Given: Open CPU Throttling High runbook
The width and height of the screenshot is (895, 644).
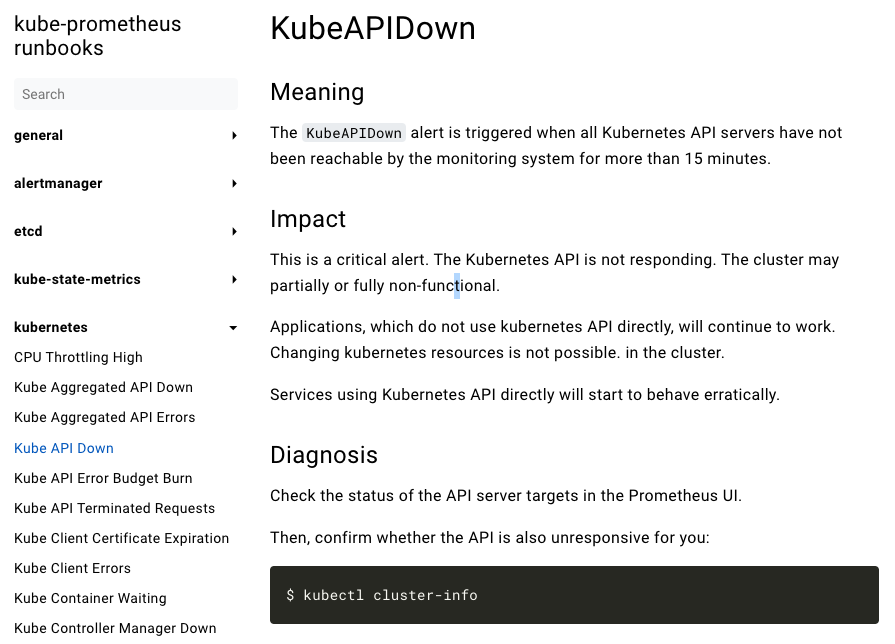Looking at the screenshot, I should 78,357.
